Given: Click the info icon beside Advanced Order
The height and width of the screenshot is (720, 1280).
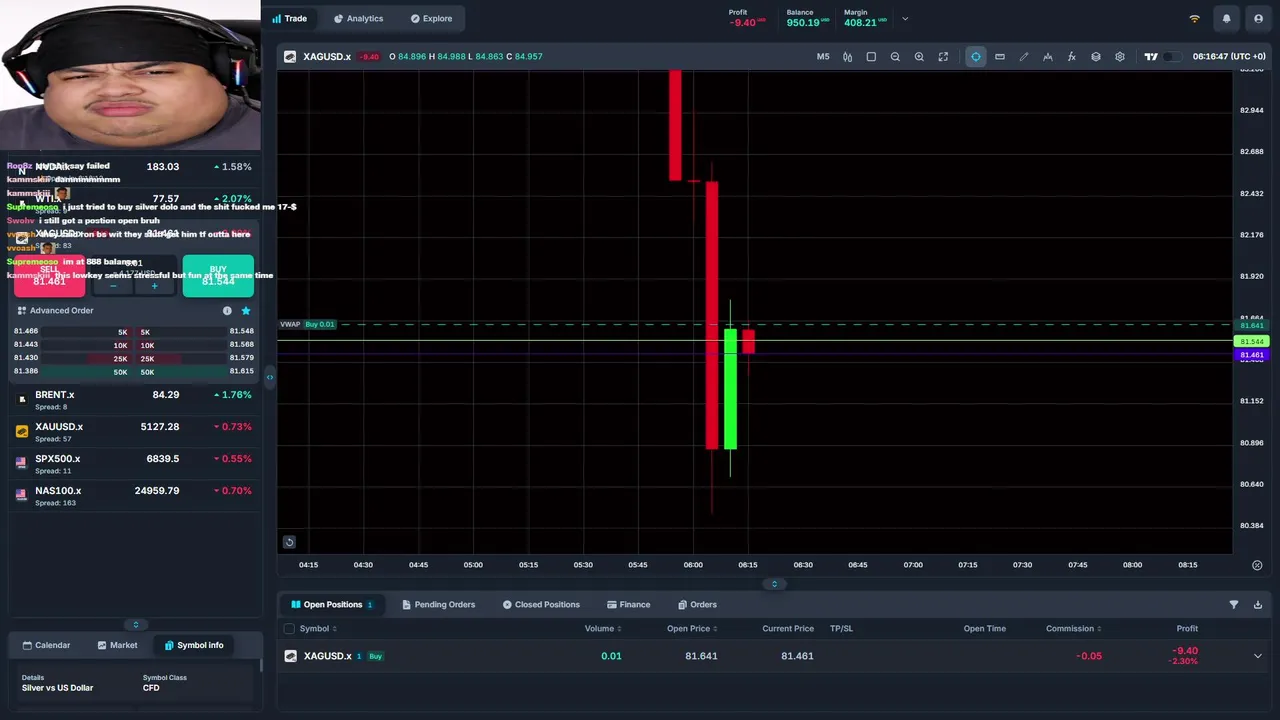Looking at the screenshot, I should pyautogui.click(x=227, y=311).
